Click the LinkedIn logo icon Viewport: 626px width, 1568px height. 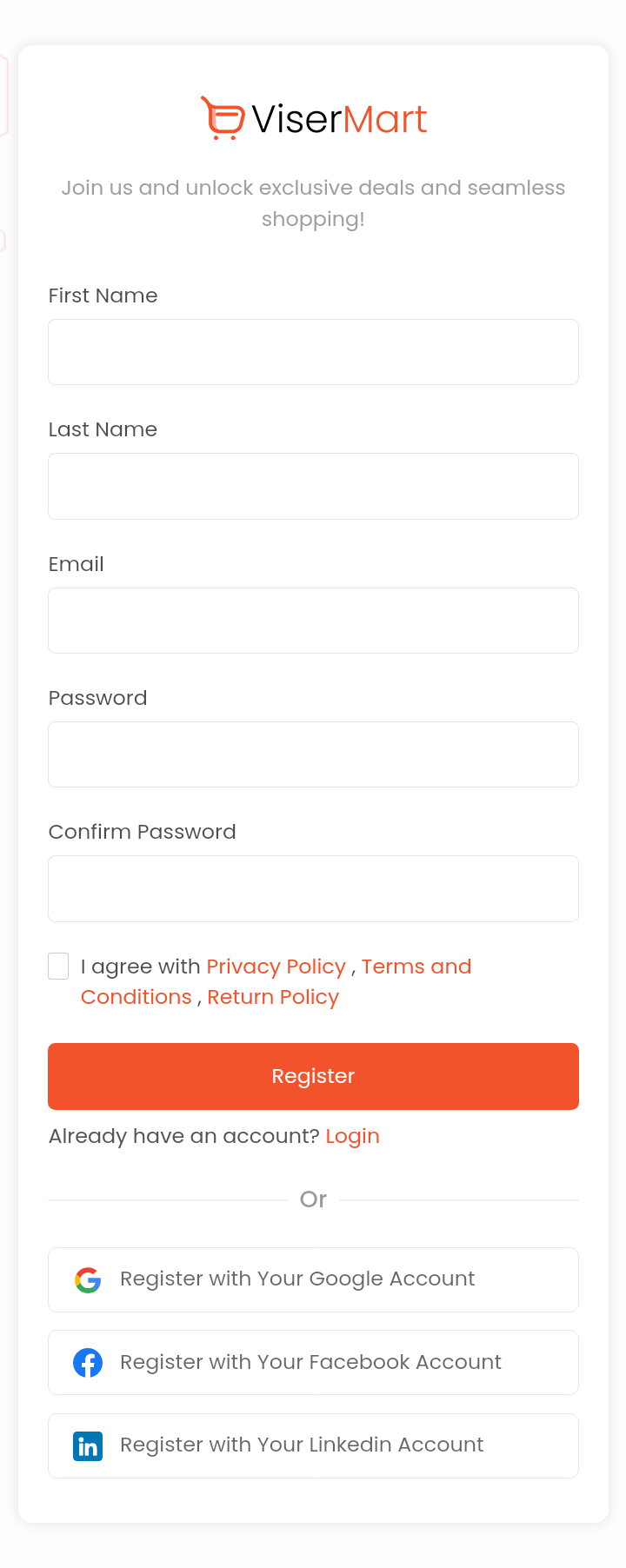pos(88,1445)
